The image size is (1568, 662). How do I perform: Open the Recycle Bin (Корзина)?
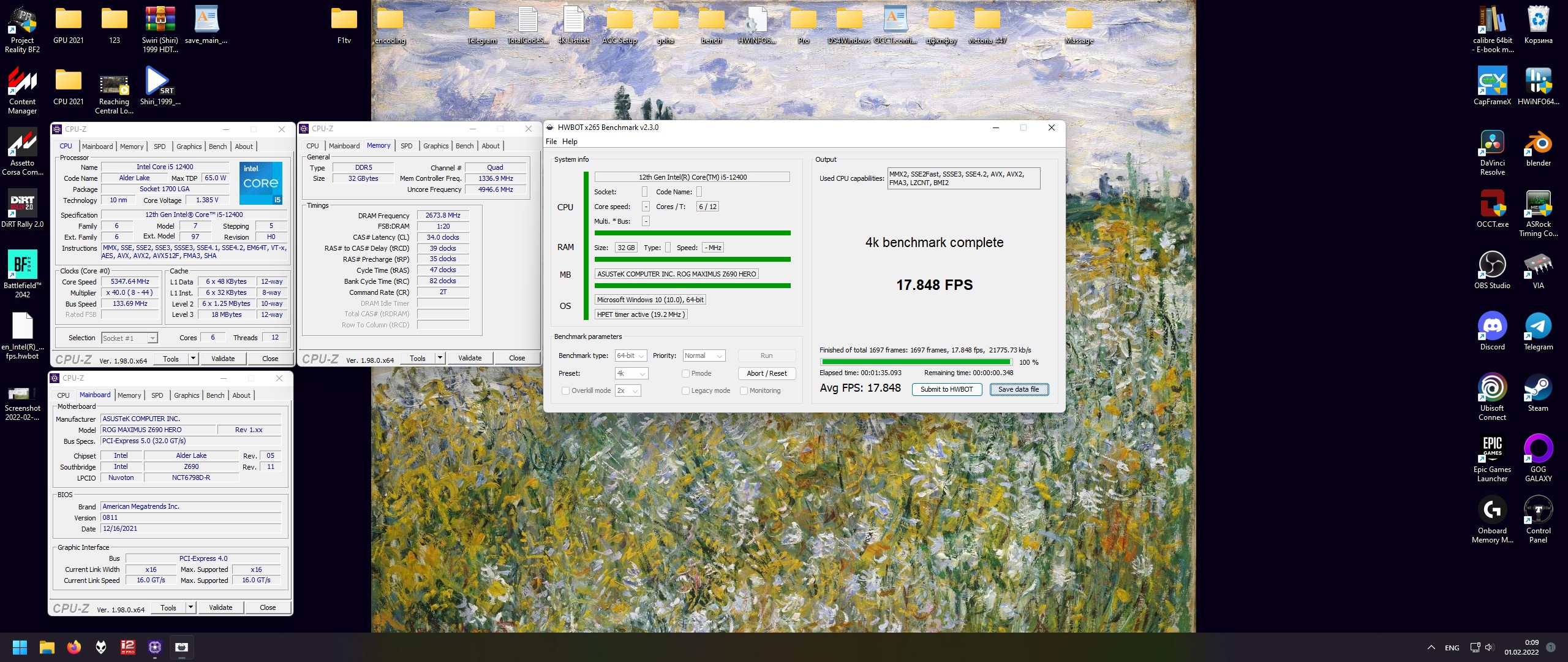click(1539, 25)
